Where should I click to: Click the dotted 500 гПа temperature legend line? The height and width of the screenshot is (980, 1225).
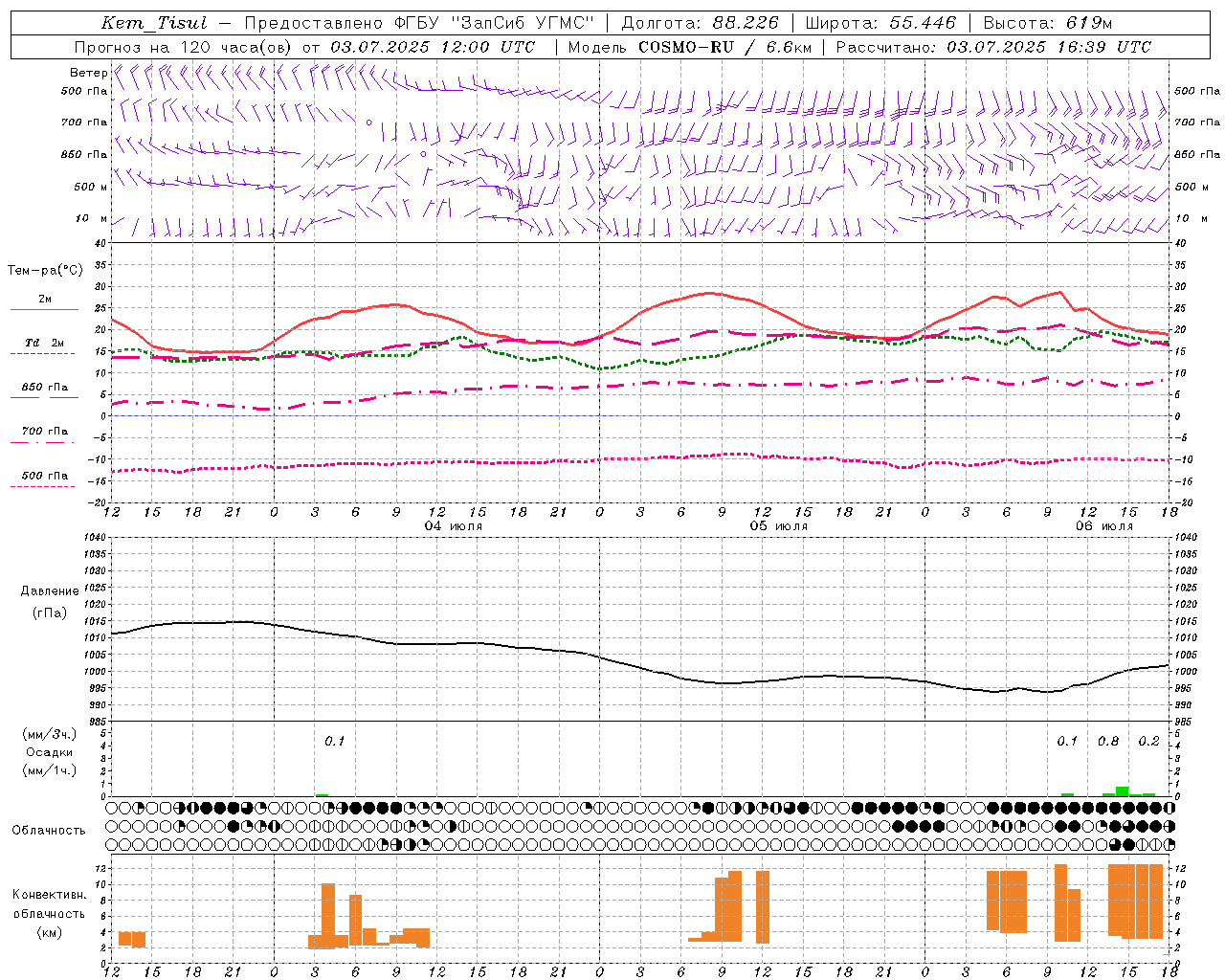coord(42,487)
